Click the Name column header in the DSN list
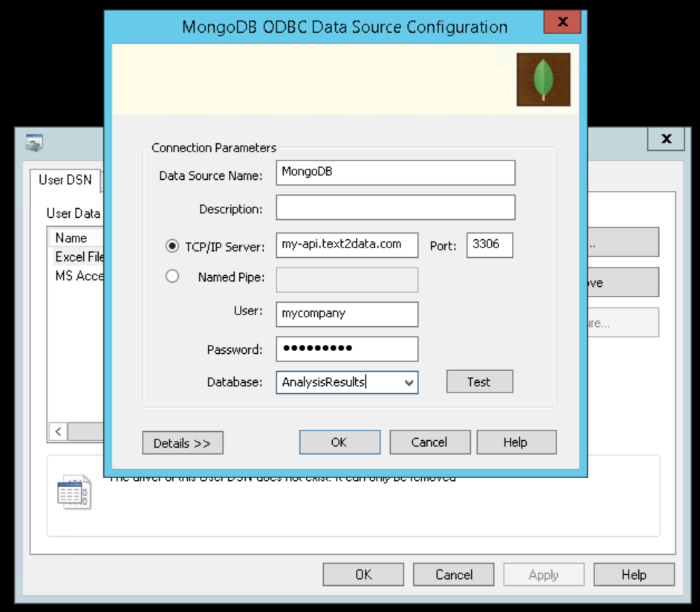This screenshot has height=612, width=700. [x=76, y=238]
